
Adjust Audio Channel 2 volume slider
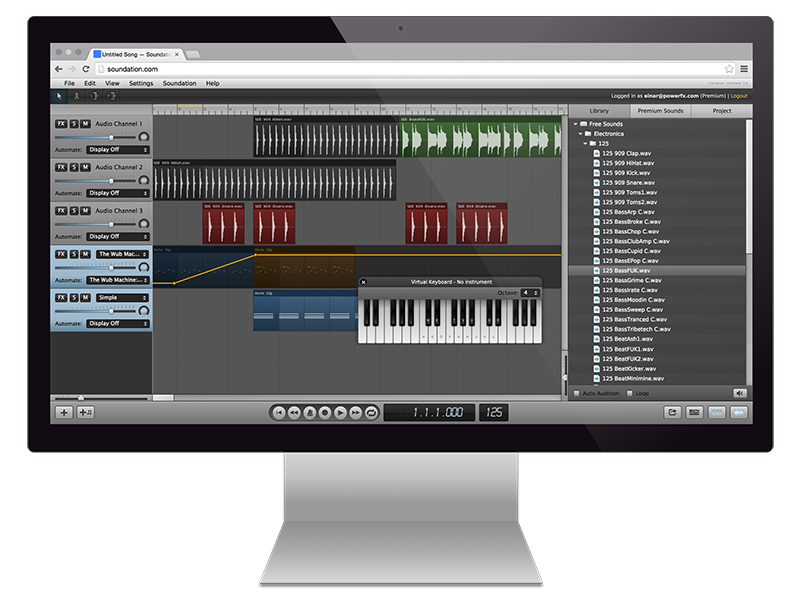pos(111,181)
